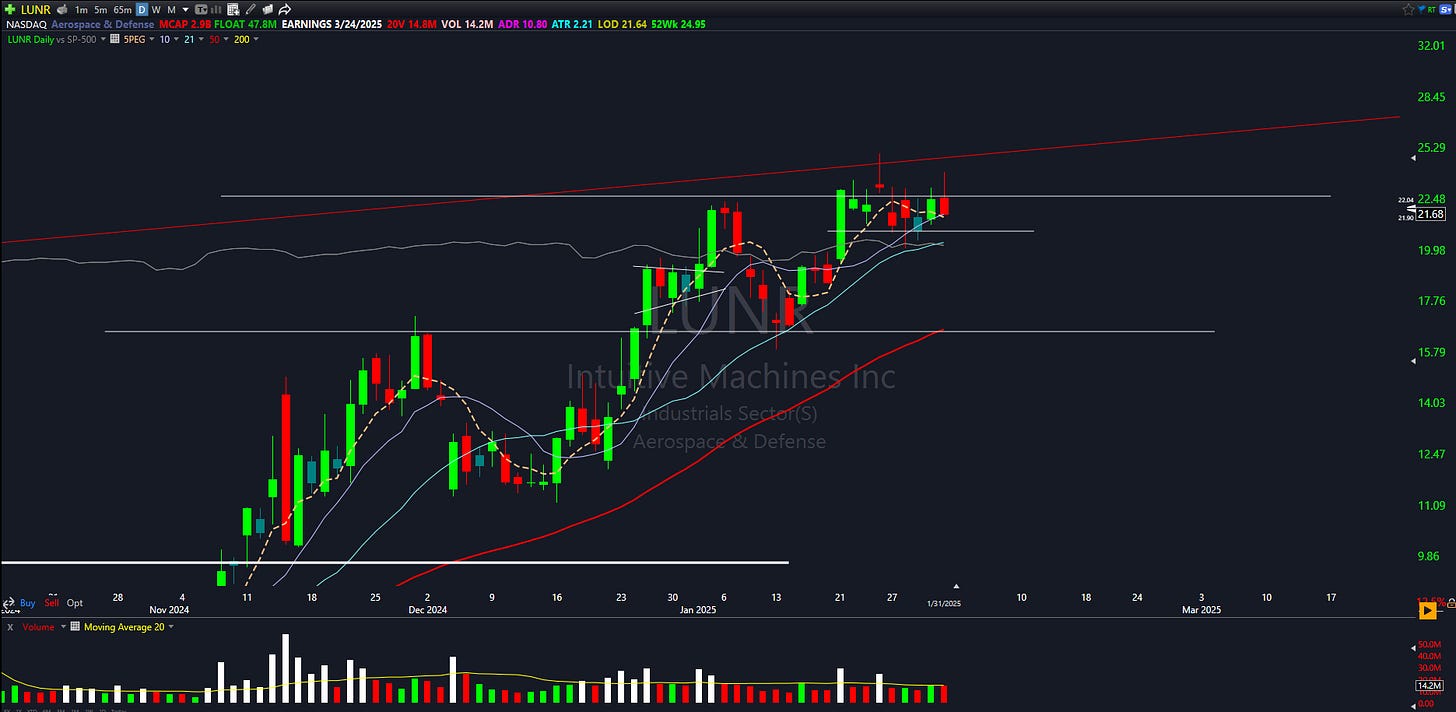Open the 5PEG indicator dropdown

click(x=152, y=39)
